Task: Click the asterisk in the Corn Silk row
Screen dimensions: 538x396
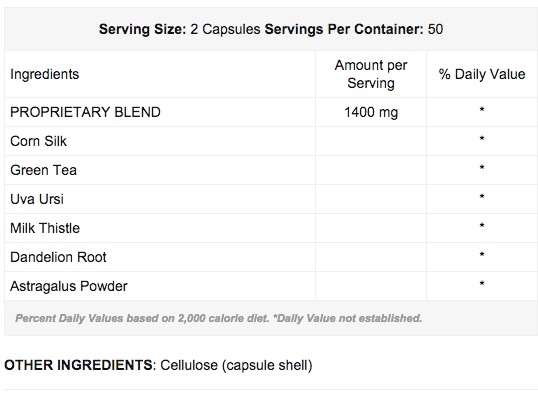Action: tap(482, 139)
